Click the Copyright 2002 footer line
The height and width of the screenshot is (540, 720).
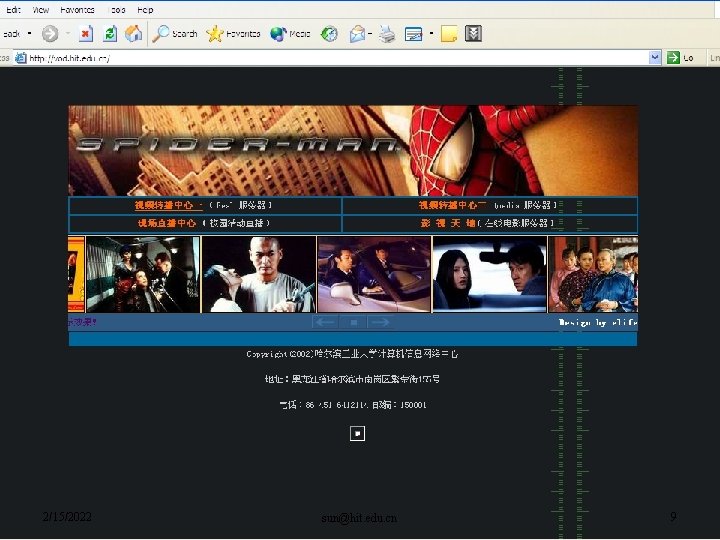pyautogui.click(x=352, y=354)
